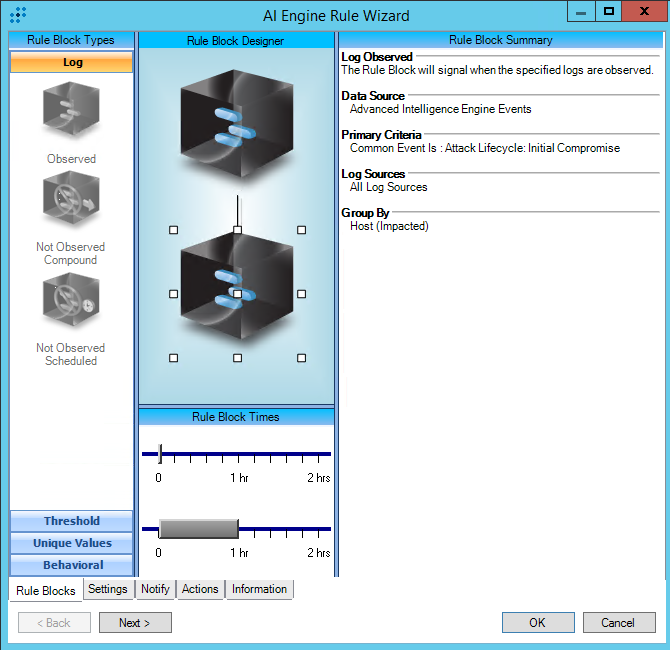The height and width of the screenshot is (650, 670).
Task: Expand the Behavioral rule block section
Action: (x=72, y=565)
